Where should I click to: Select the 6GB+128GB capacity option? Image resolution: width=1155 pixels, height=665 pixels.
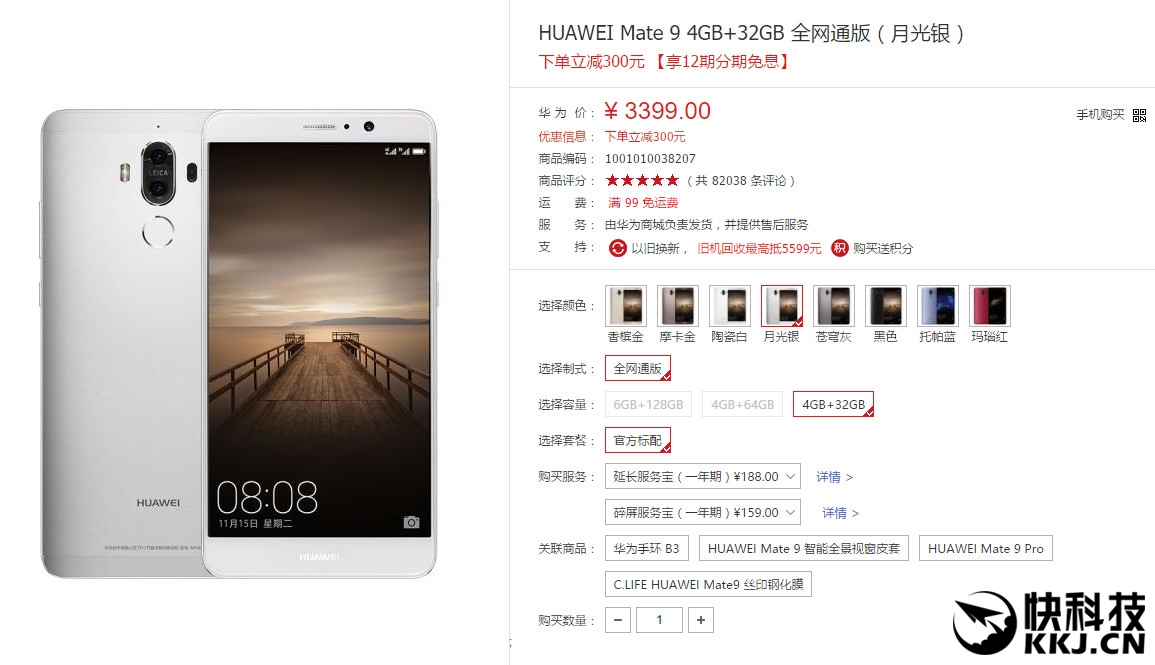click(x=648, y=404)
